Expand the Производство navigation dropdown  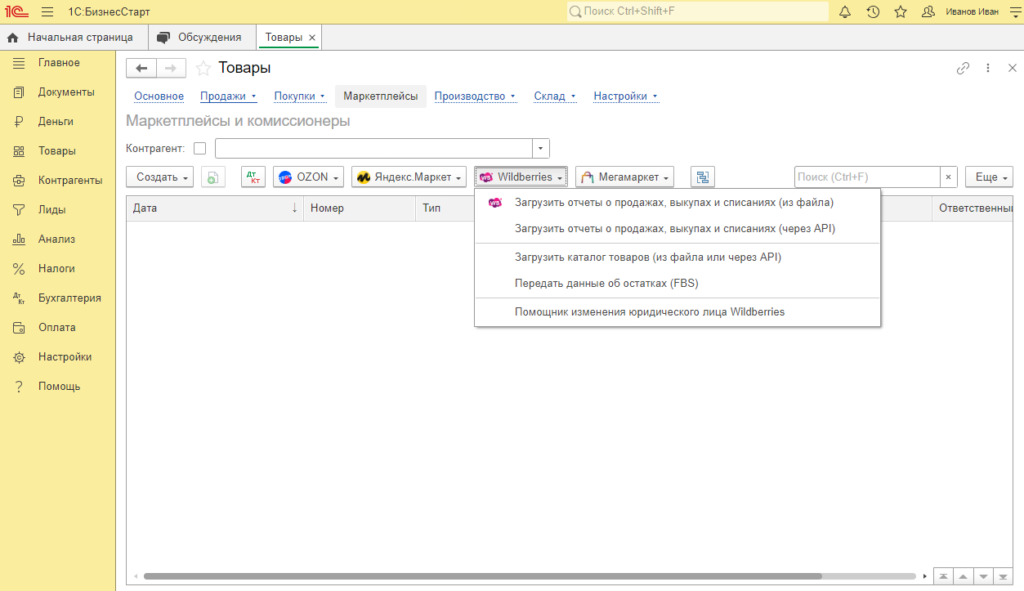[x=475, y=96]
